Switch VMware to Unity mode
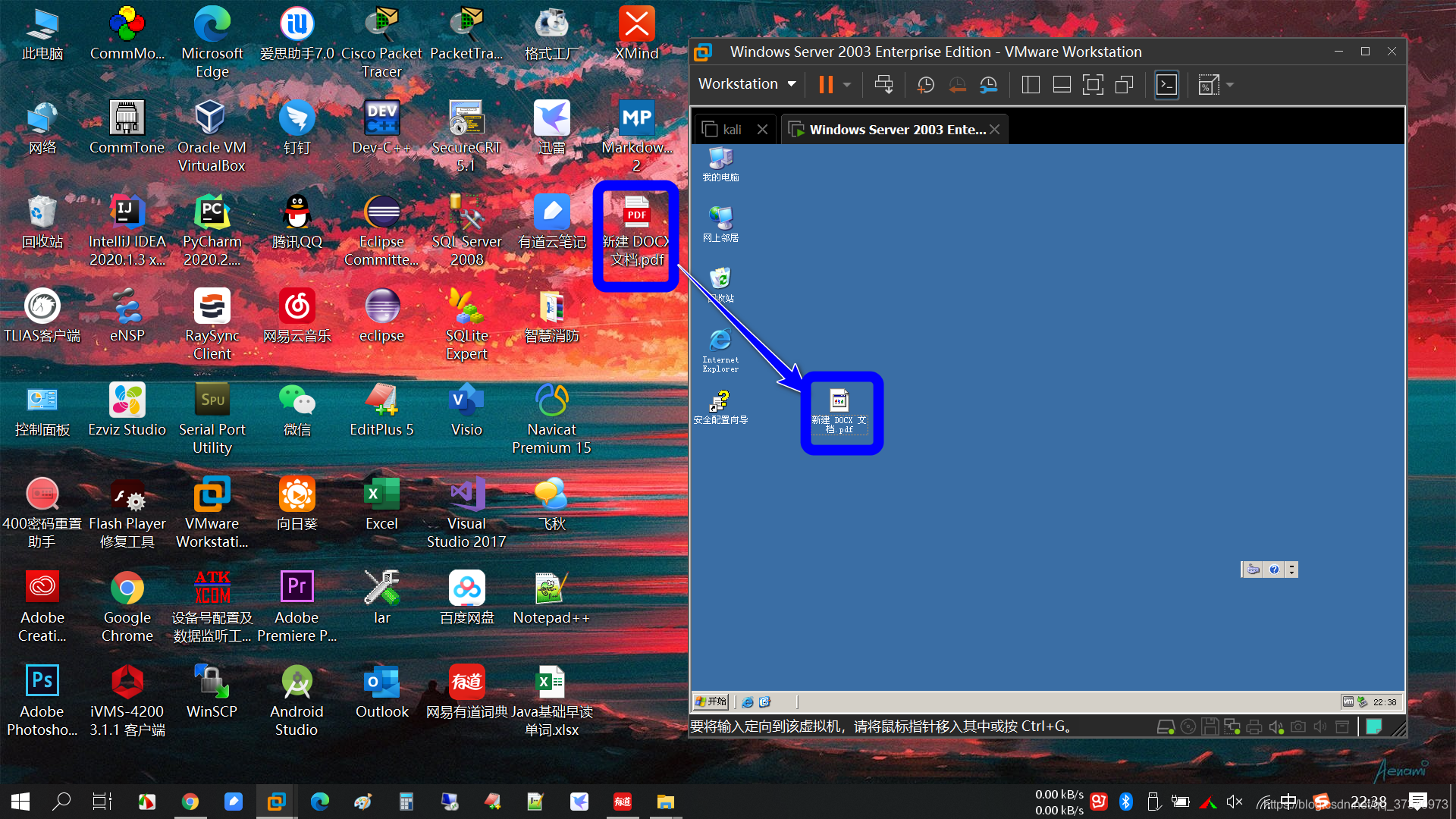The image size is (1456, 819). tap(1125, 84)
